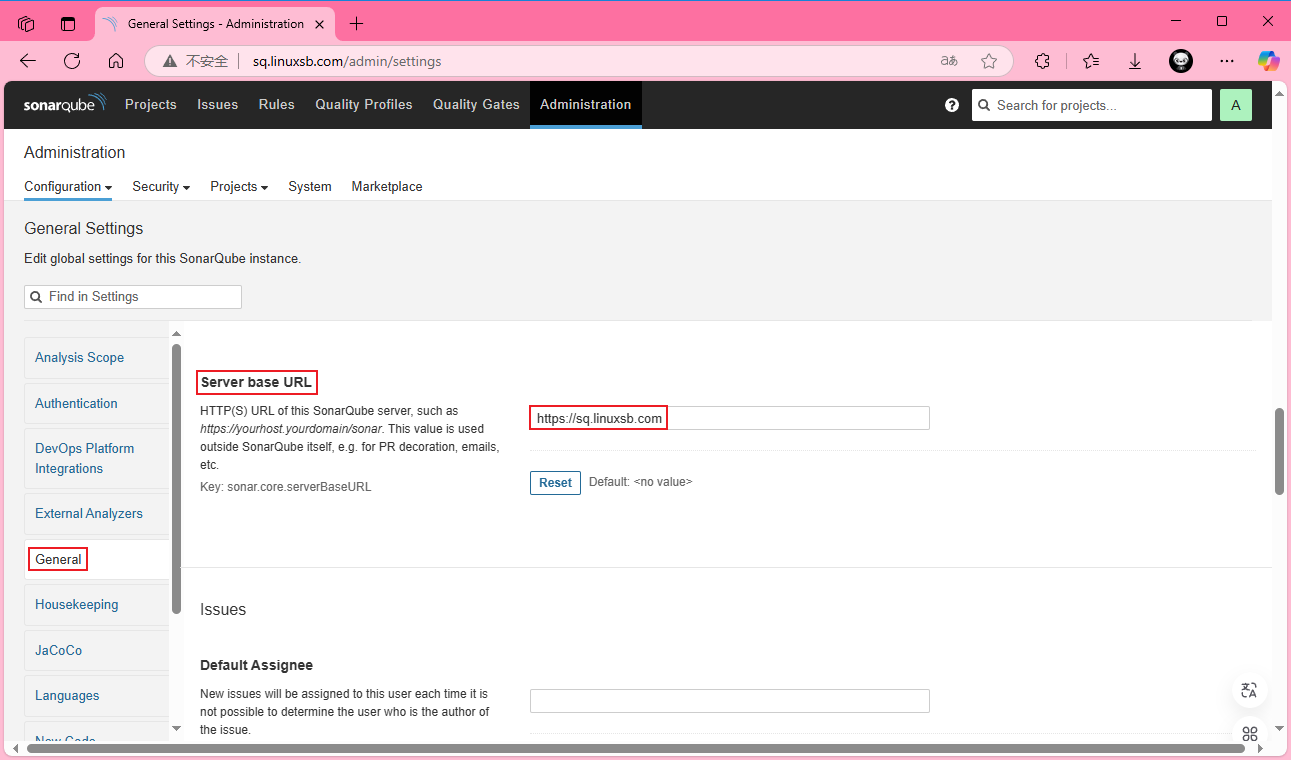Open the System admin tab
The image size is (1291, 760).
pos(310,187)
